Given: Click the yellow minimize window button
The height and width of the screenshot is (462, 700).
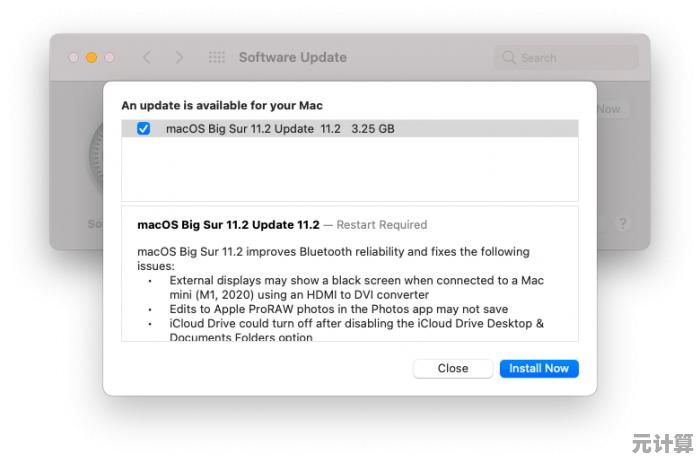Looking at the screenshot, I should coord(91,58).
